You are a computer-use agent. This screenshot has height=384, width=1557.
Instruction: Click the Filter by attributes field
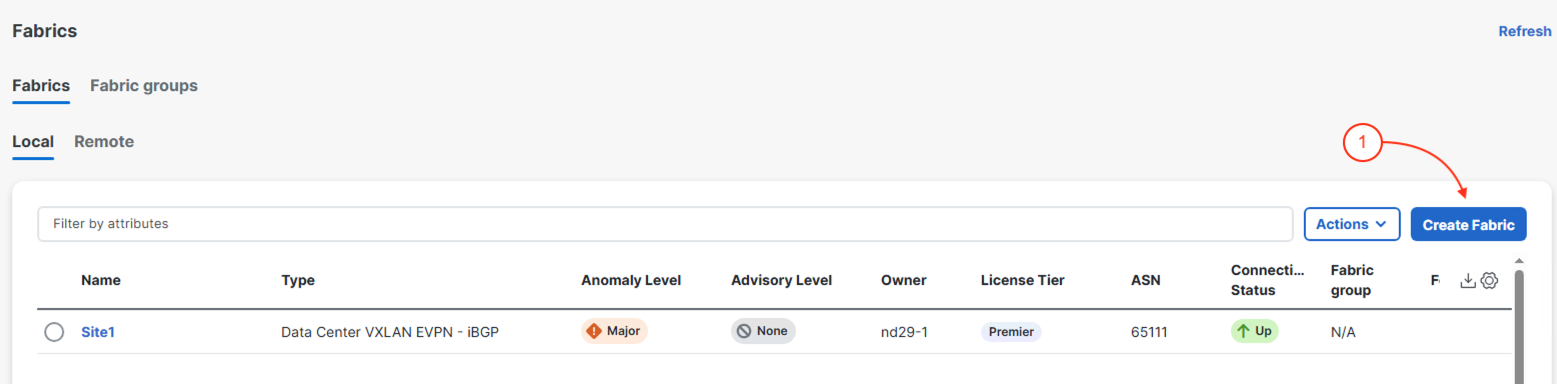pos(665,224)
